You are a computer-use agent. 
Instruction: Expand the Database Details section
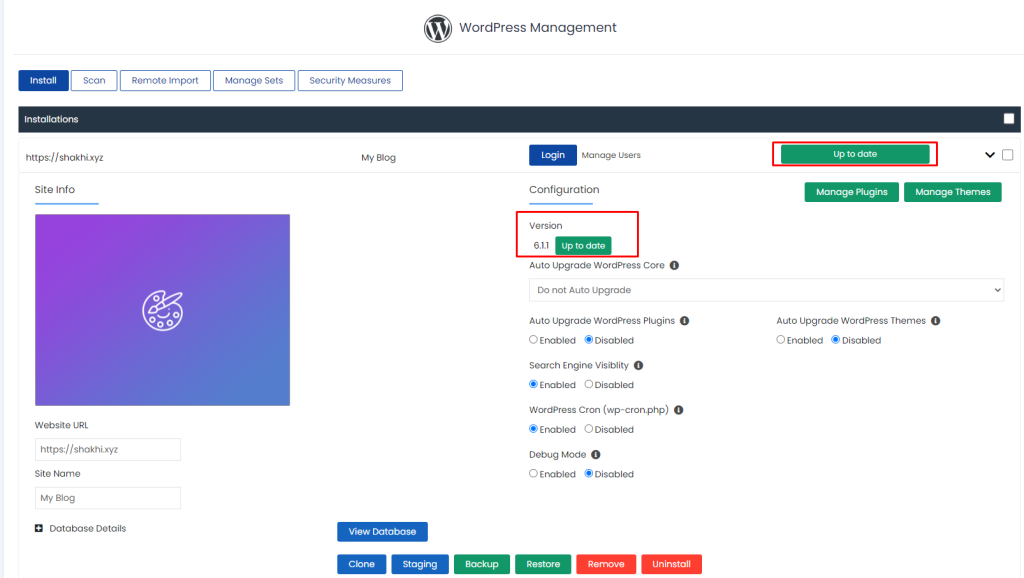(87, 528)
